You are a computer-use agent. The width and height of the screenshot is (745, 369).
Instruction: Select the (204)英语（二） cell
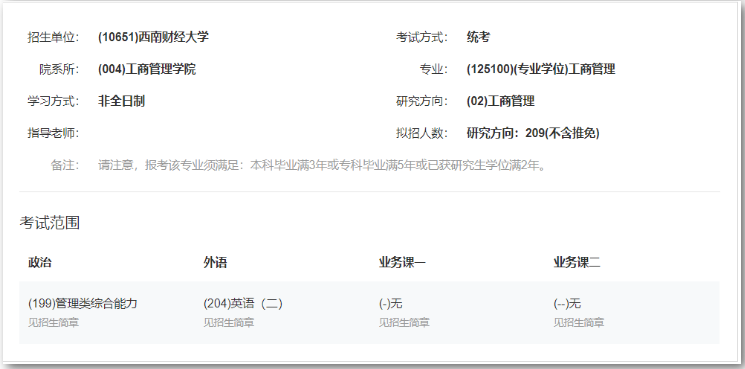tap(243, 303)
